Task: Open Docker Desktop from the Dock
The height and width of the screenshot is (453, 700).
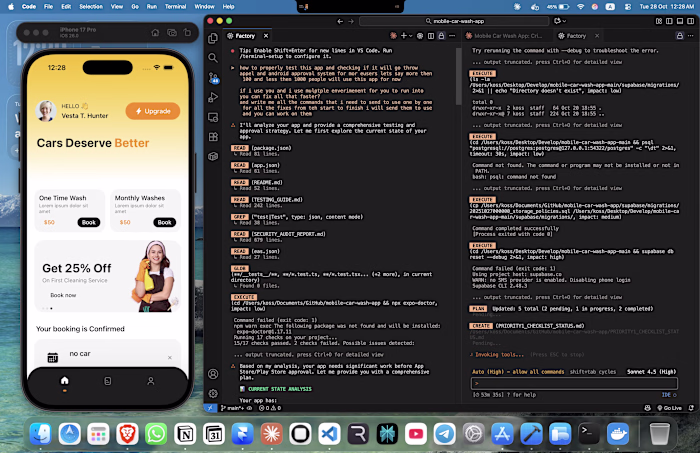Action: pos(618,433)
